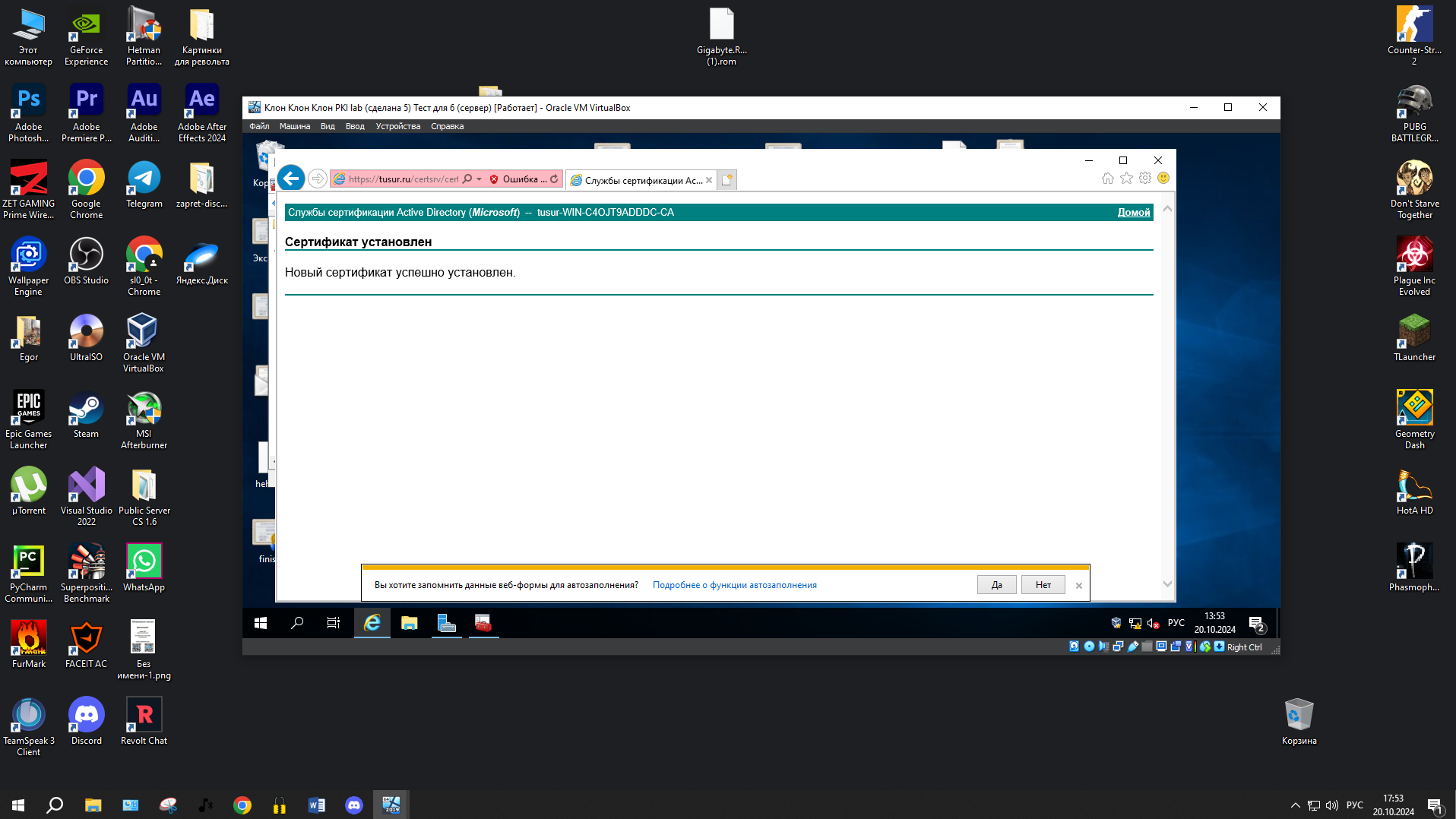Open Geometry Dash desktop shortcut
Screen dimensions: 1456x819
tap(1414, 419)
